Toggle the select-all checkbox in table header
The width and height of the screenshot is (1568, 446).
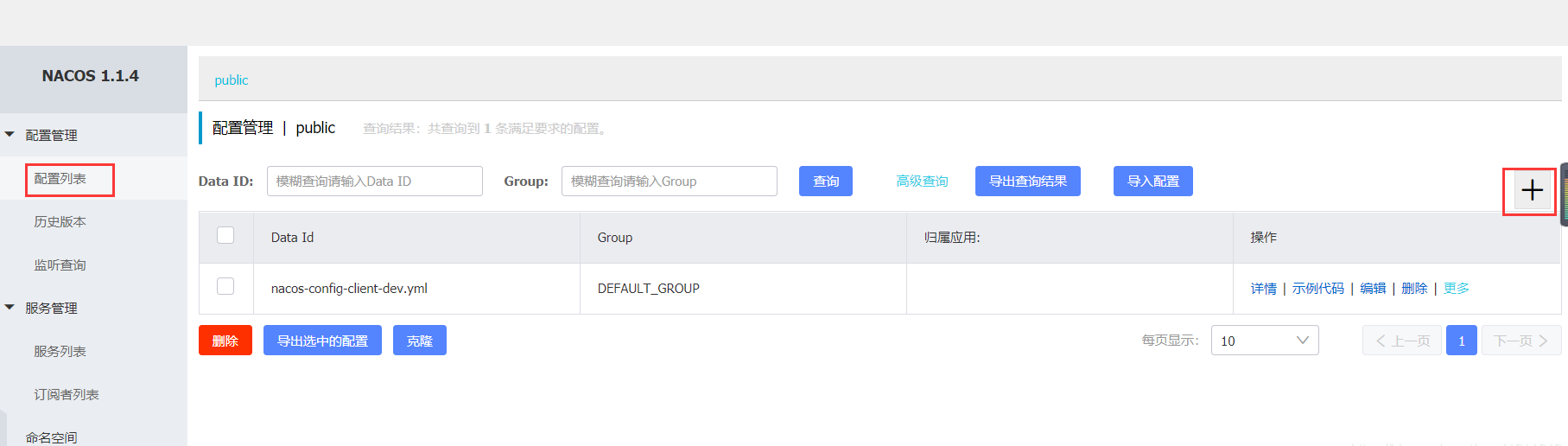pyautogui.click(x=225, y=236)
